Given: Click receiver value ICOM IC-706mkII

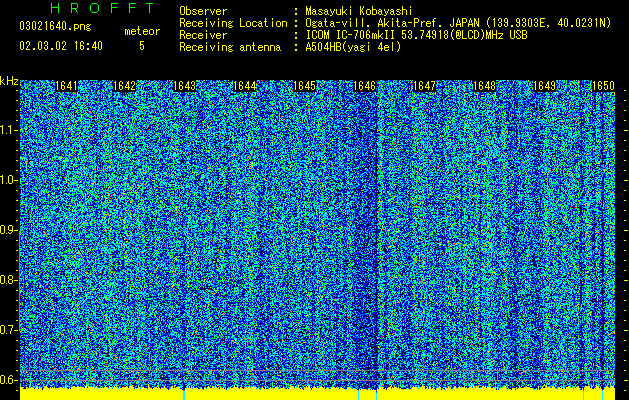Looking at the screenshot, I should pos(352,35).
